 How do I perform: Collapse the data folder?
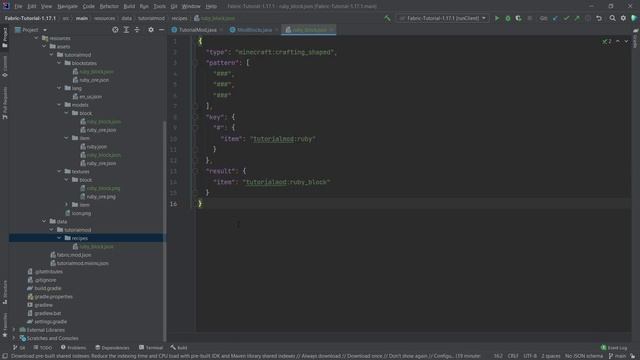pyautogui.click(x=44, y=221)
